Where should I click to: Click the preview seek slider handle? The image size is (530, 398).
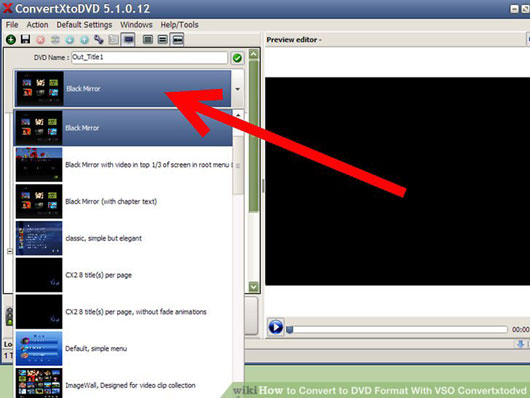tap(289, 329)
